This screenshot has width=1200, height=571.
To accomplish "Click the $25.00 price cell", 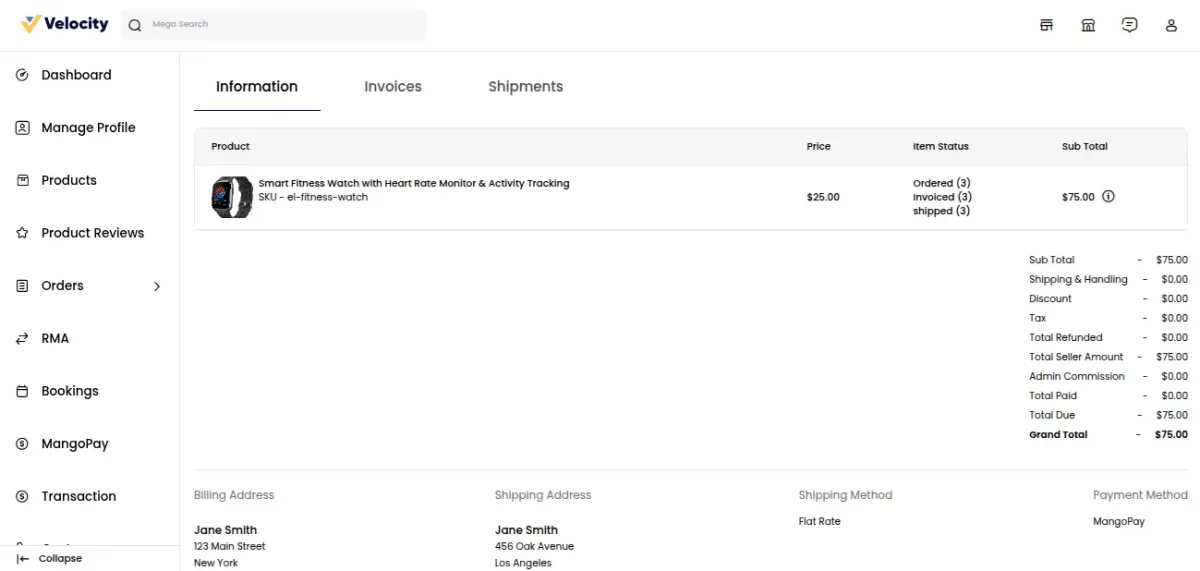I will (x=823, y=198).
